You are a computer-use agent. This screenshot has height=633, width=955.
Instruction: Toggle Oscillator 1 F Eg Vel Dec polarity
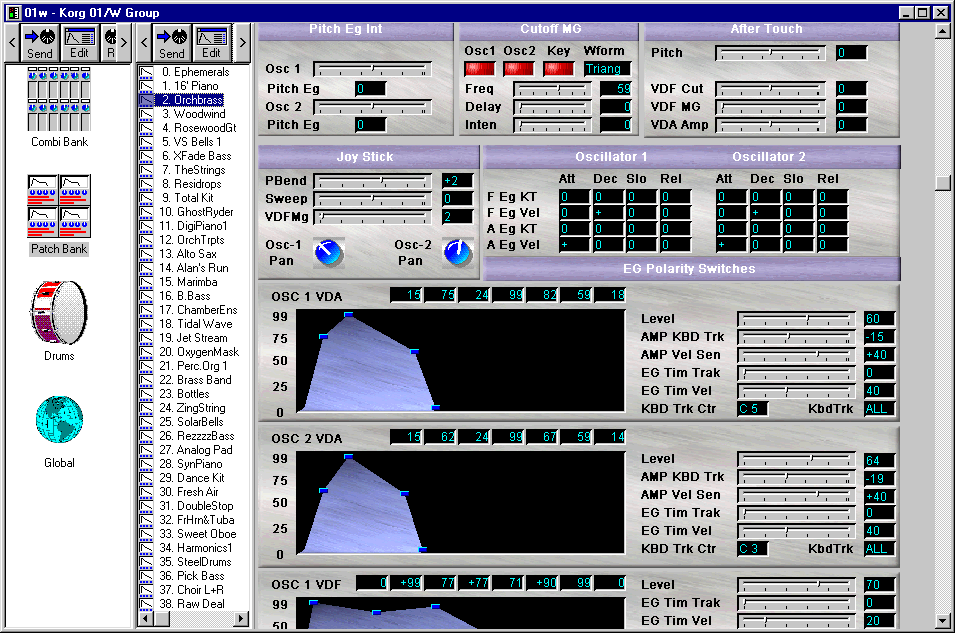pyautogui.click(x=608, y=213)
